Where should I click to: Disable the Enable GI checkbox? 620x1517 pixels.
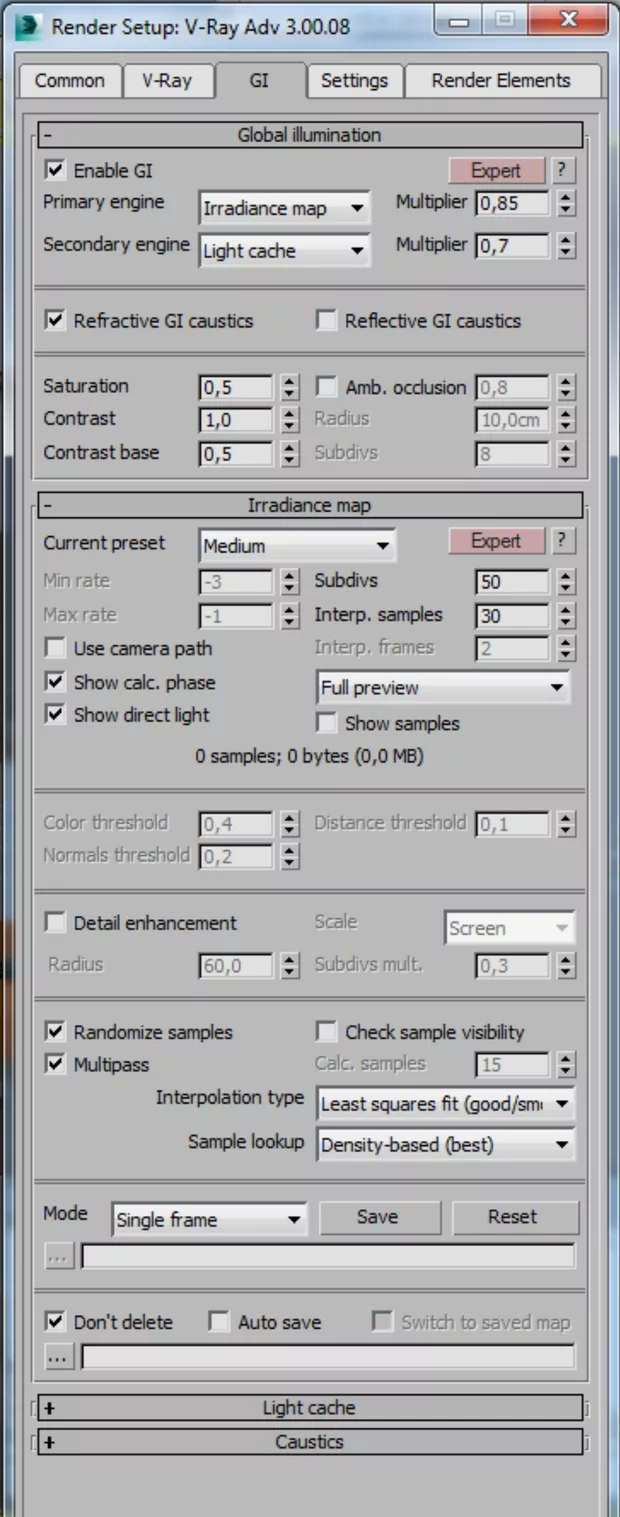55,170
